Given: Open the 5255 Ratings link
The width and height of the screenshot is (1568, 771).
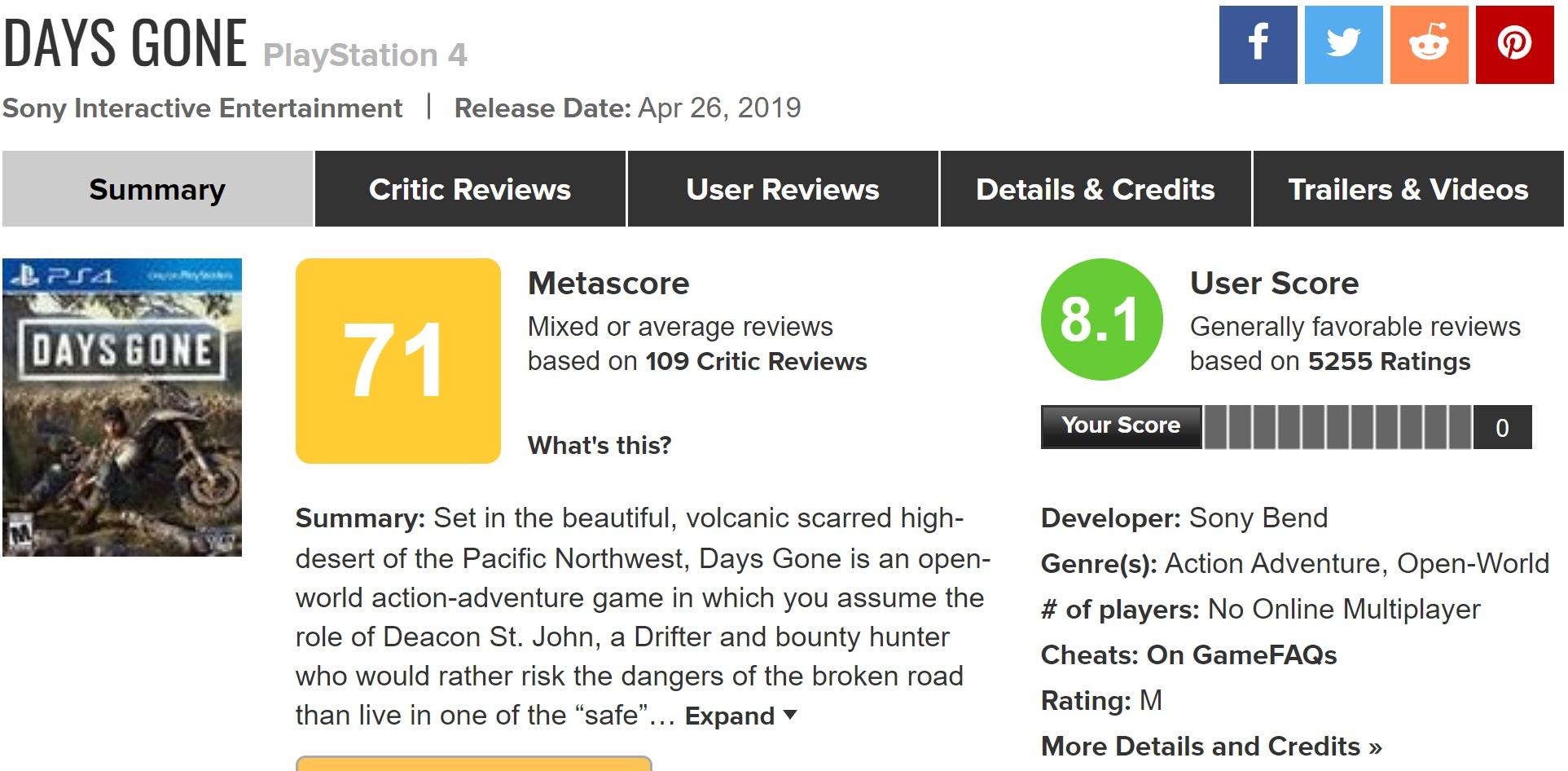Looking at the screenshot, I should tap(1389, 361).
